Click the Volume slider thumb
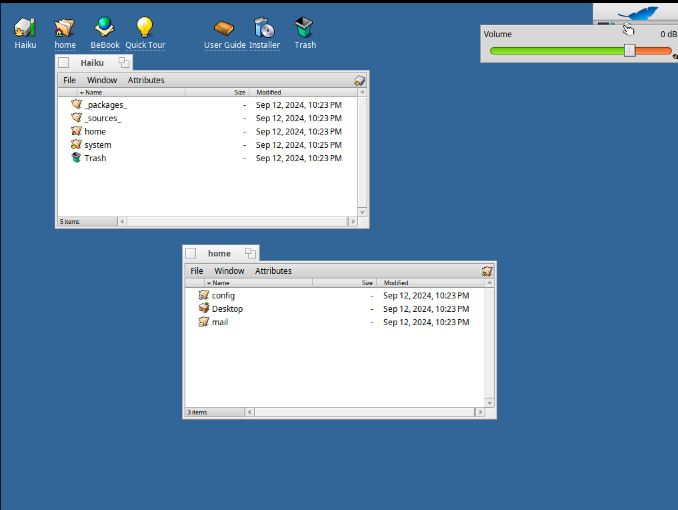Image resolution: width=678 pixels, height=510 pixels. (x=630, y=51)
